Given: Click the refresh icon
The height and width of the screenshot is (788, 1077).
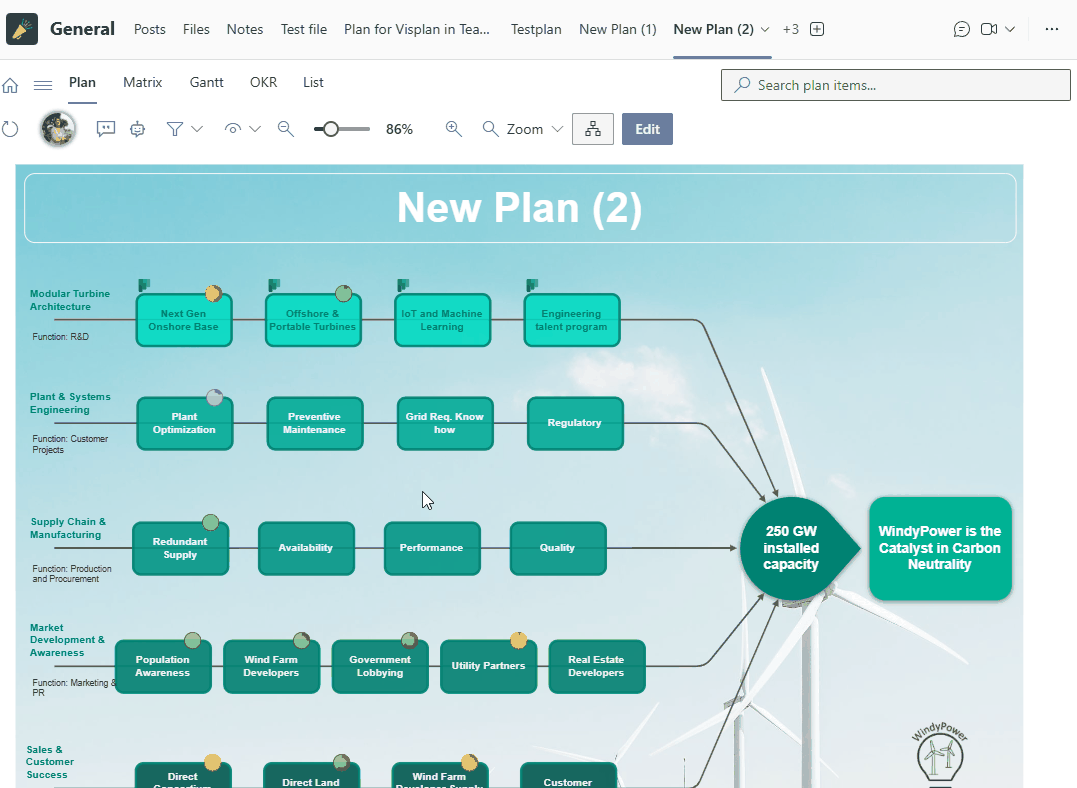Looking at the screenshot, I should point(10,129).
